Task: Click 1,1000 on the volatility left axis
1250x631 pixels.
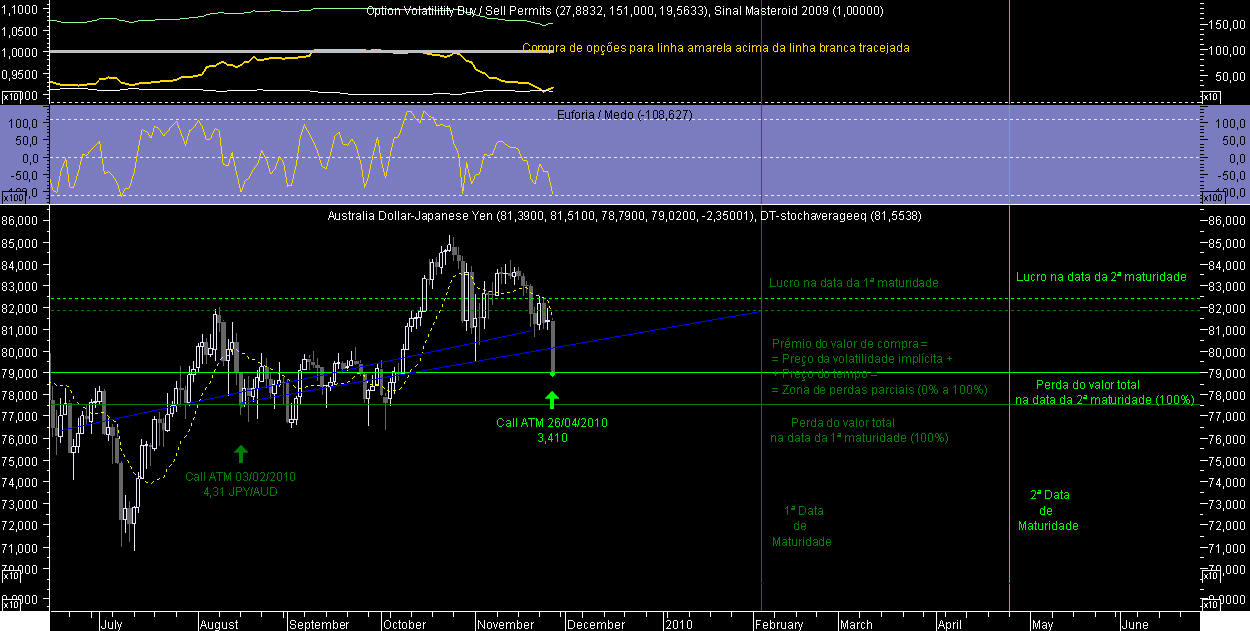Action: pyautogui.click(x=20, y=8)
